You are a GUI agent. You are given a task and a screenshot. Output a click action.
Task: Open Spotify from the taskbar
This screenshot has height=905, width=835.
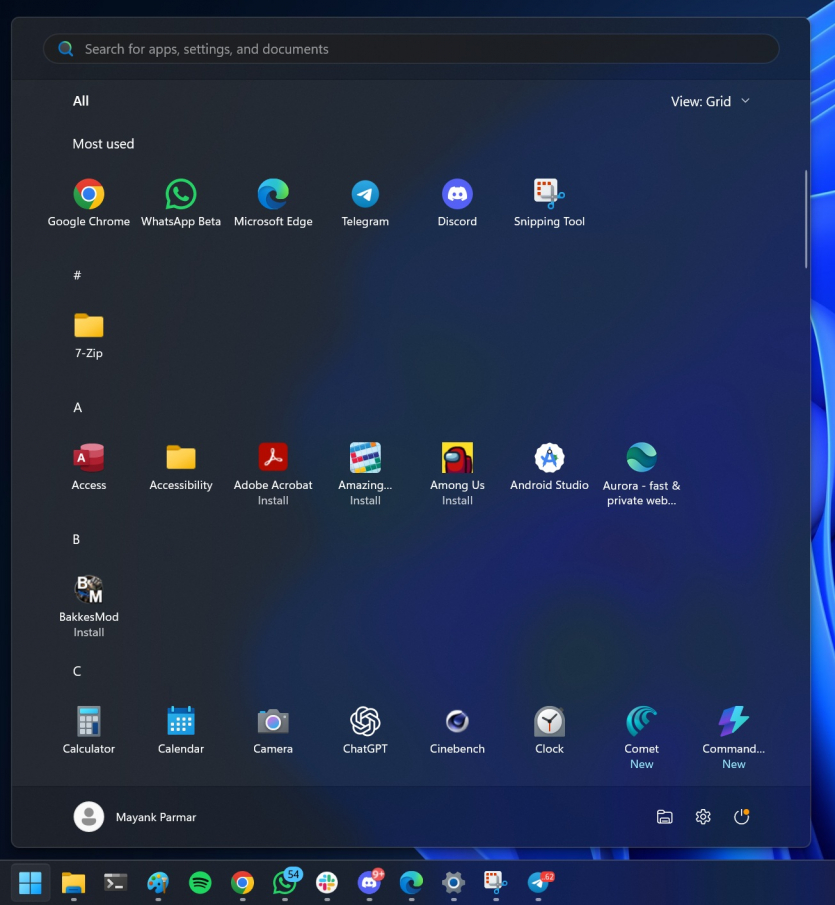click(x=199, y=883)
